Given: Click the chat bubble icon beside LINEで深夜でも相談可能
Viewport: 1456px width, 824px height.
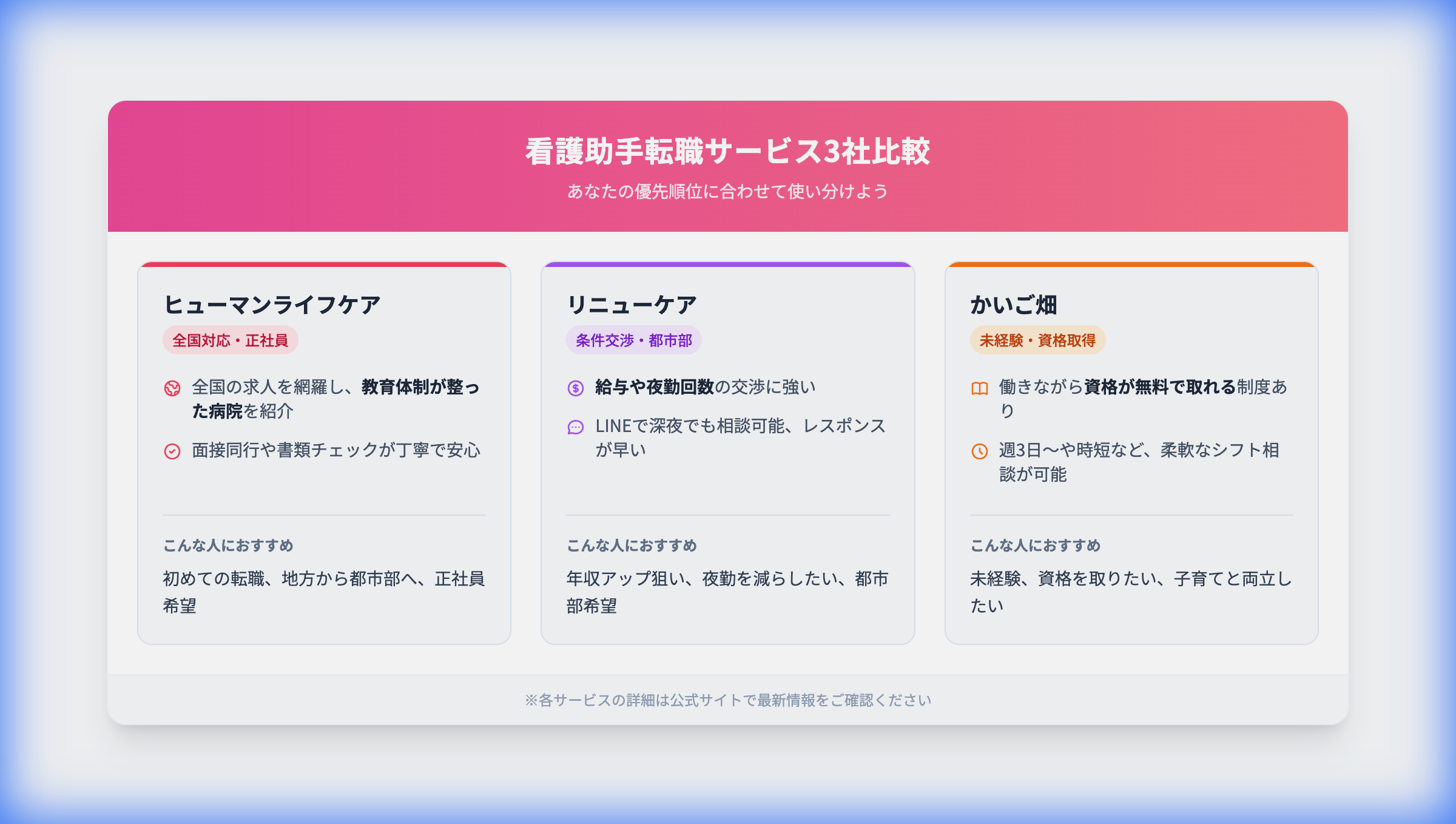Looking at the screenshot, I should coord(576,427).
